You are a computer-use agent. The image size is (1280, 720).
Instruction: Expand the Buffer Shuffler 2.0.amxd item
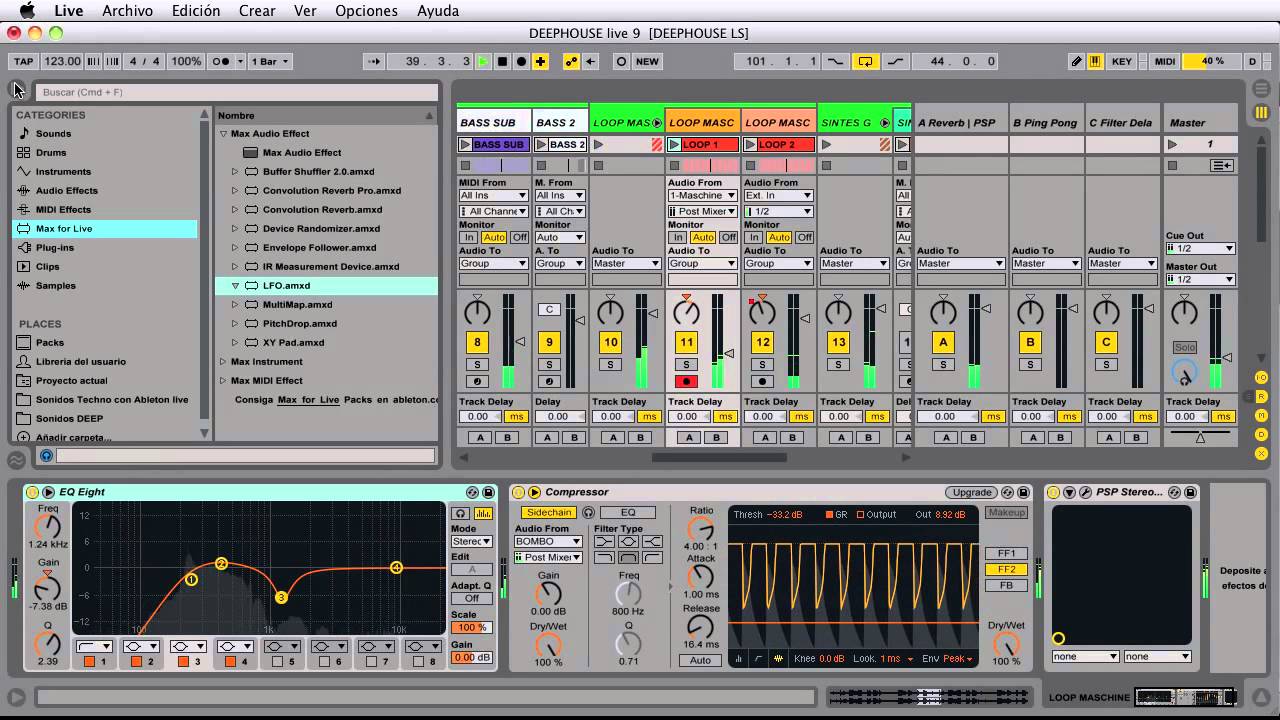(236, 171)
